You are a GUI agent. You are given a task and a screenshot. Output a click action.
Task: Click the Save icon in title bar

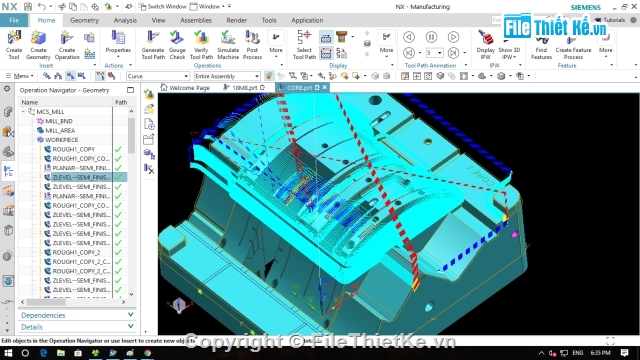28,7
